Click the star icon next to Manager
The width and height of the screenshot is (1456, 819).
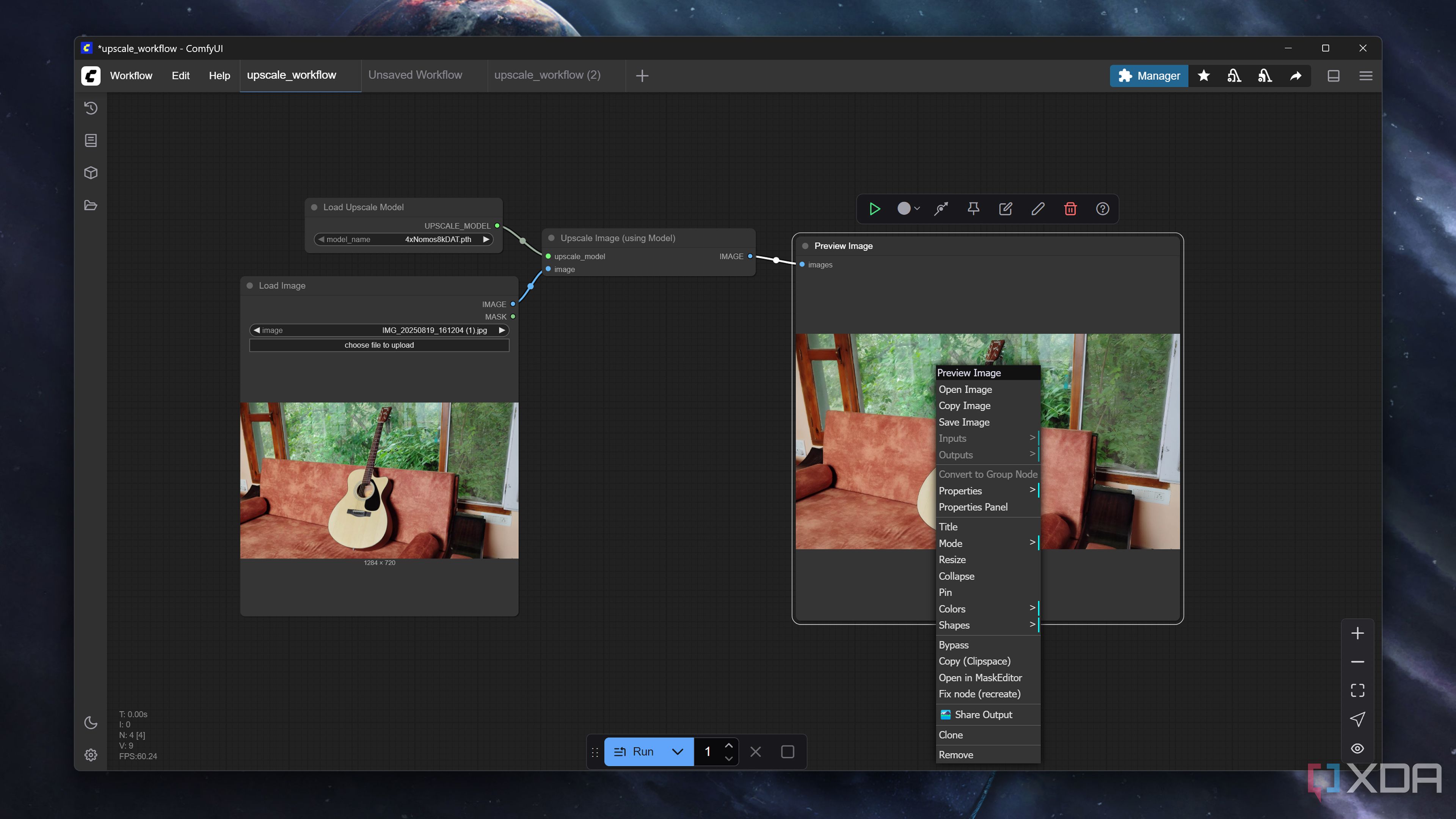click(x=1203, y=76)
